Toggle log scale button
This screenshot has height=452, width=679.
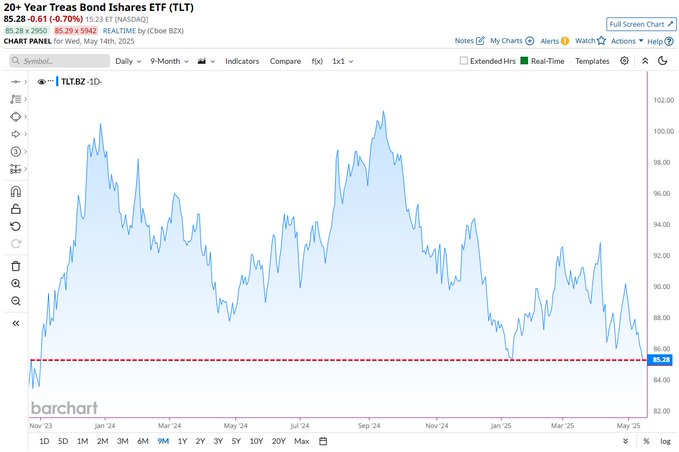665,441
